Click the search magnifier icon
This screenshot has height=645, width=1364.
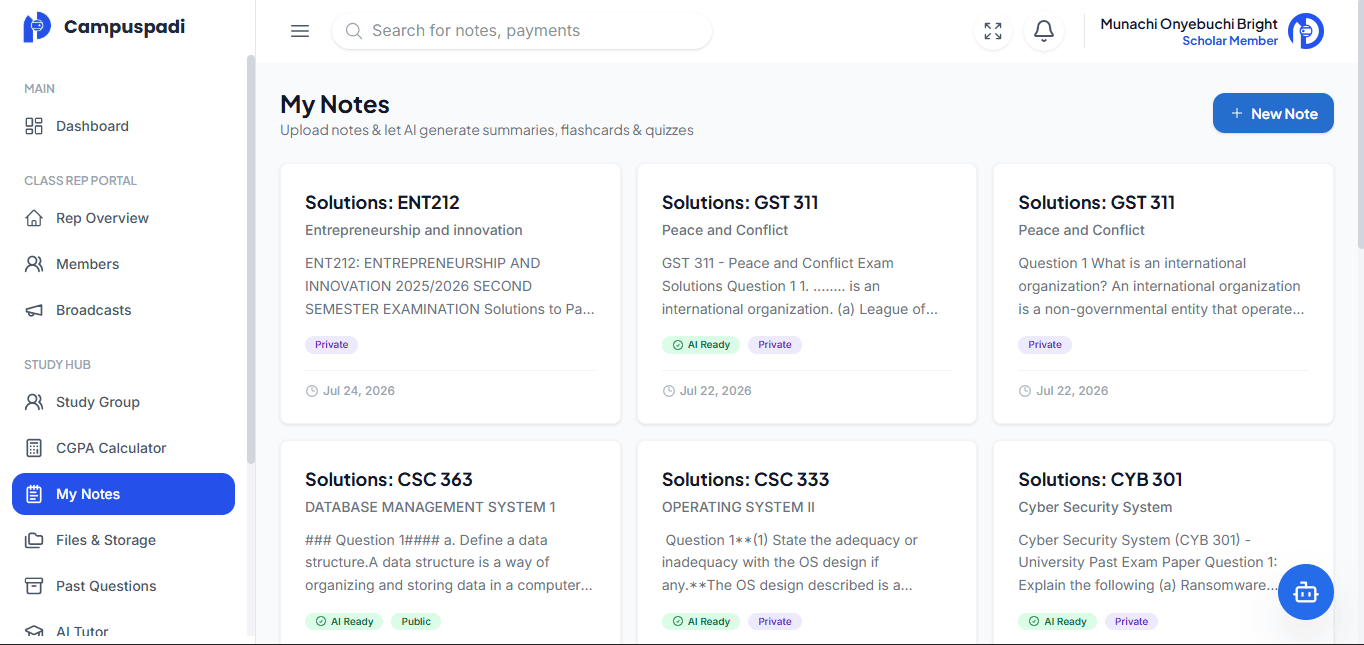[x=353, y=31]
